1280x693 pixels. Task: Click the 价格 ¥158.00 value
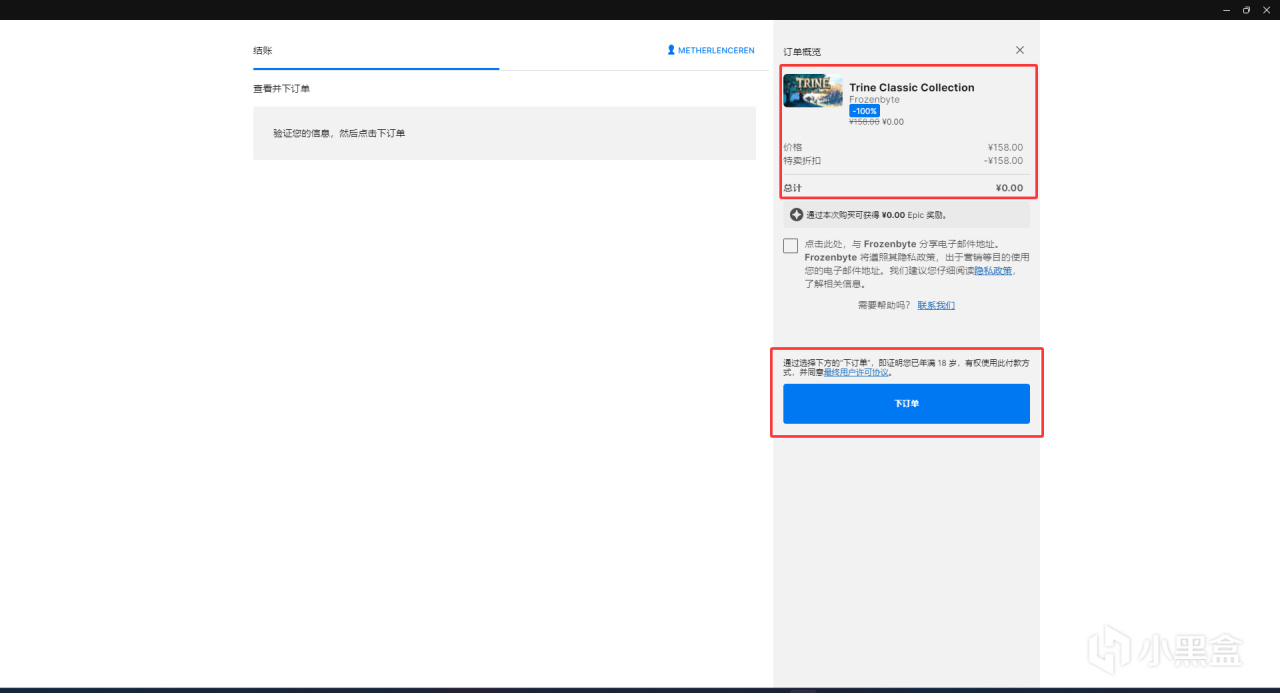point(1005,147)
